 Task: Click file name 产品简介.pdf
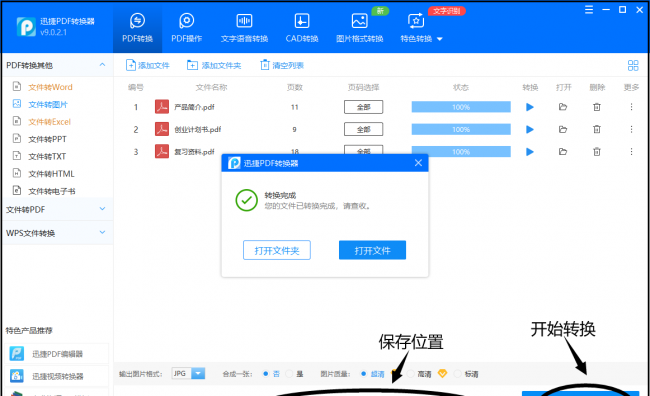[194, 107]
